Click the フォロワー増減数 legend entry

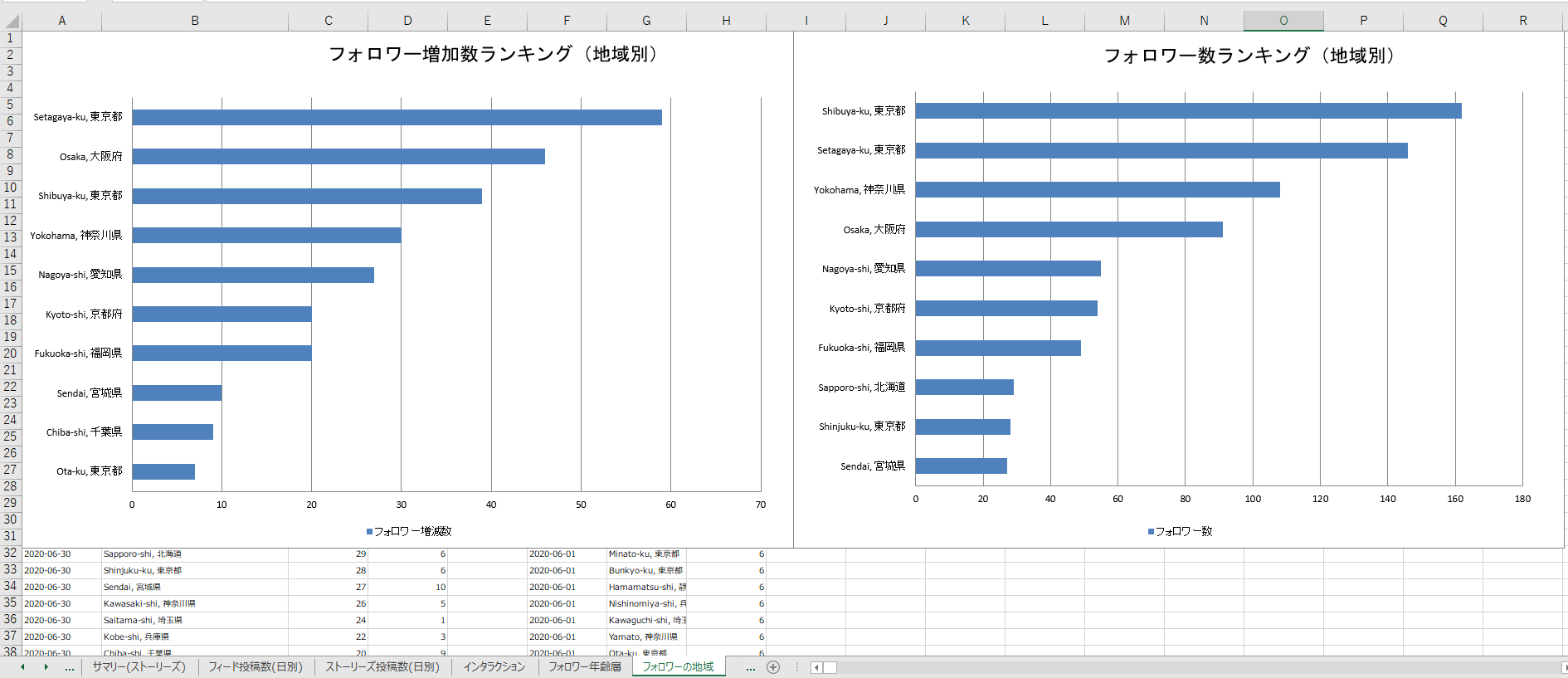point(409,531)
